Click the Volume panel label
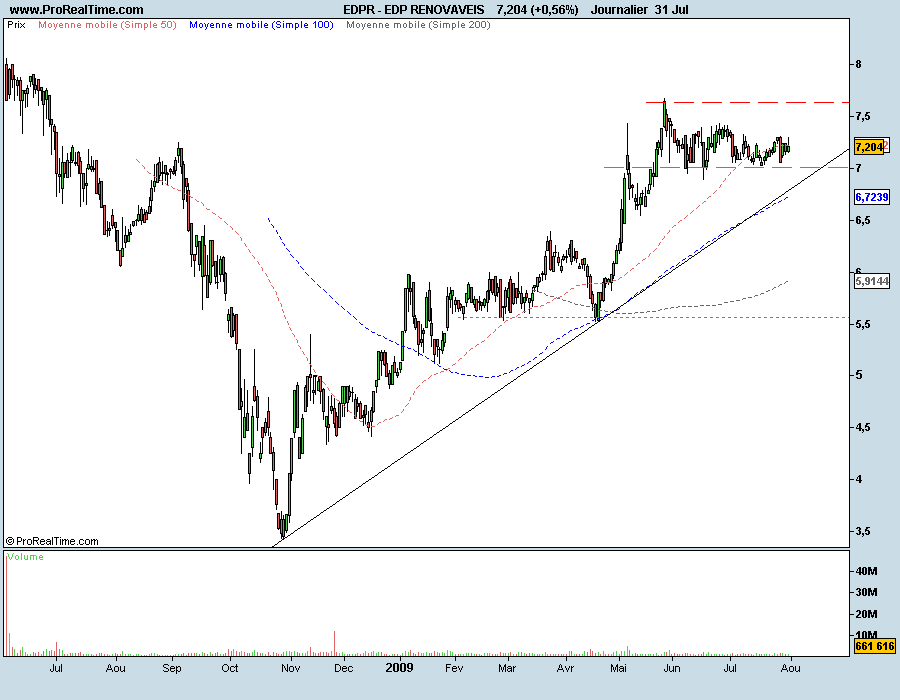The width and height of the screenshot is (900, 700). pyautogui.click(x=25, y=557)
